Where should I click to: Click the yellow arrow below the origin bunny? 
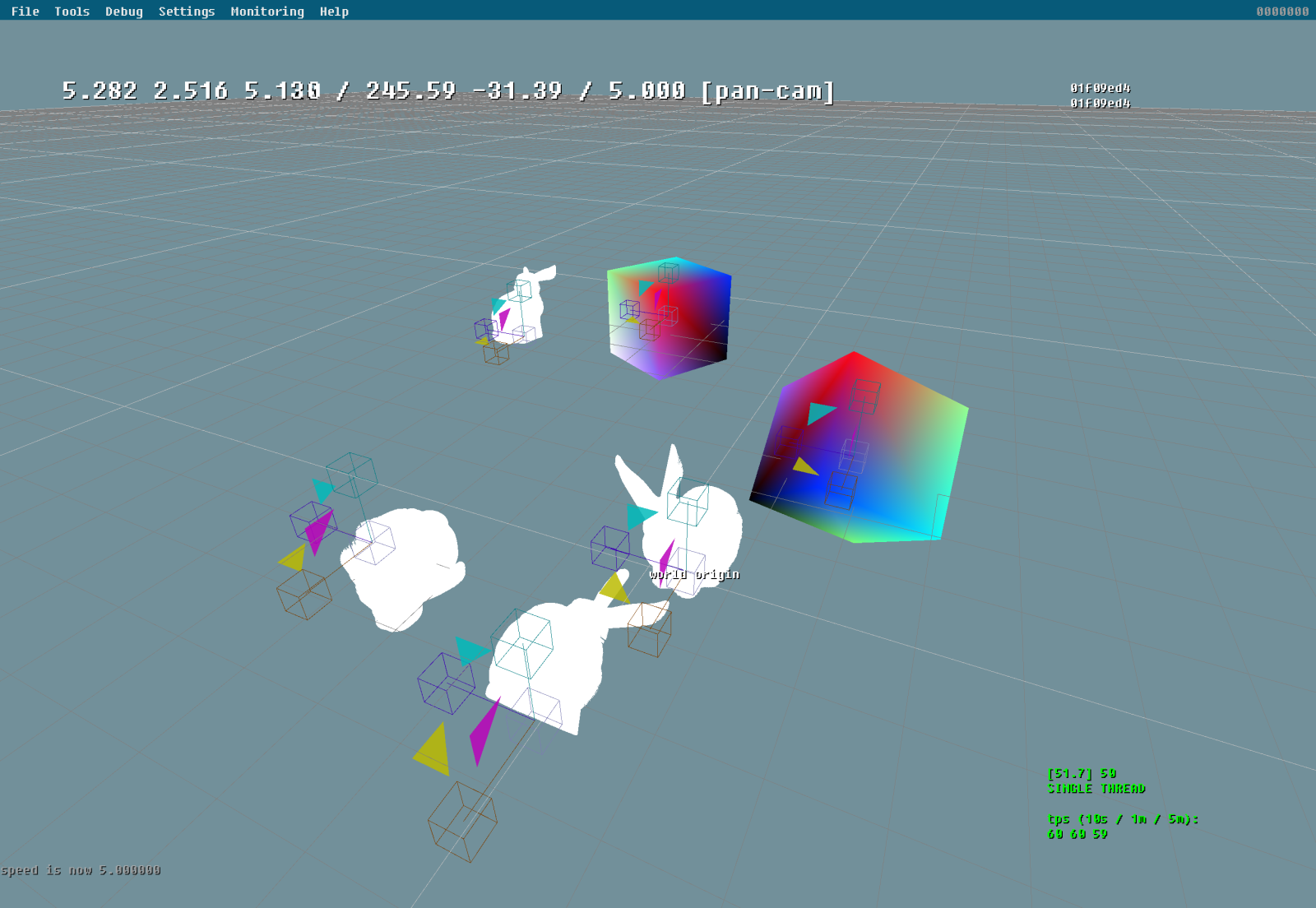point(615,589)
